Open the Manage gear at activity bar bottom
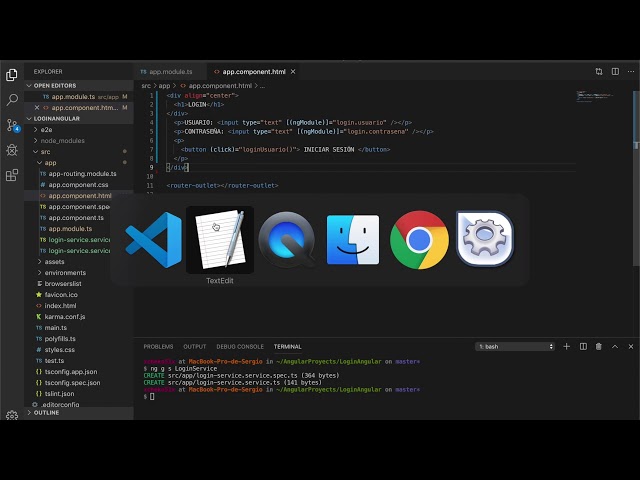The width and height of the screenshot is (640, 480). [x=12, y=416]
